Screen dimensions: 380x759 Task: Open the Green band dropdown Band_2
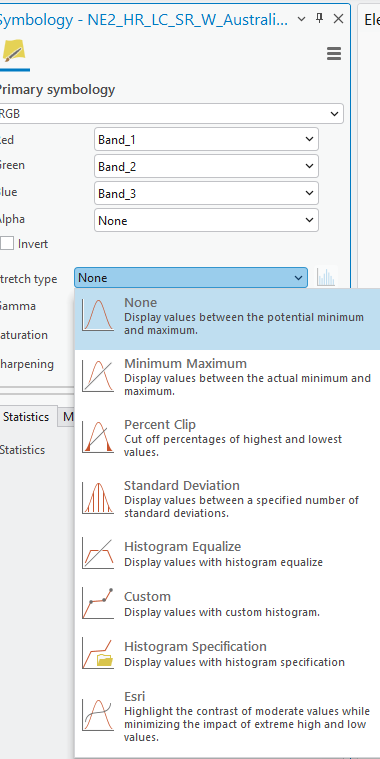[206, 167]
